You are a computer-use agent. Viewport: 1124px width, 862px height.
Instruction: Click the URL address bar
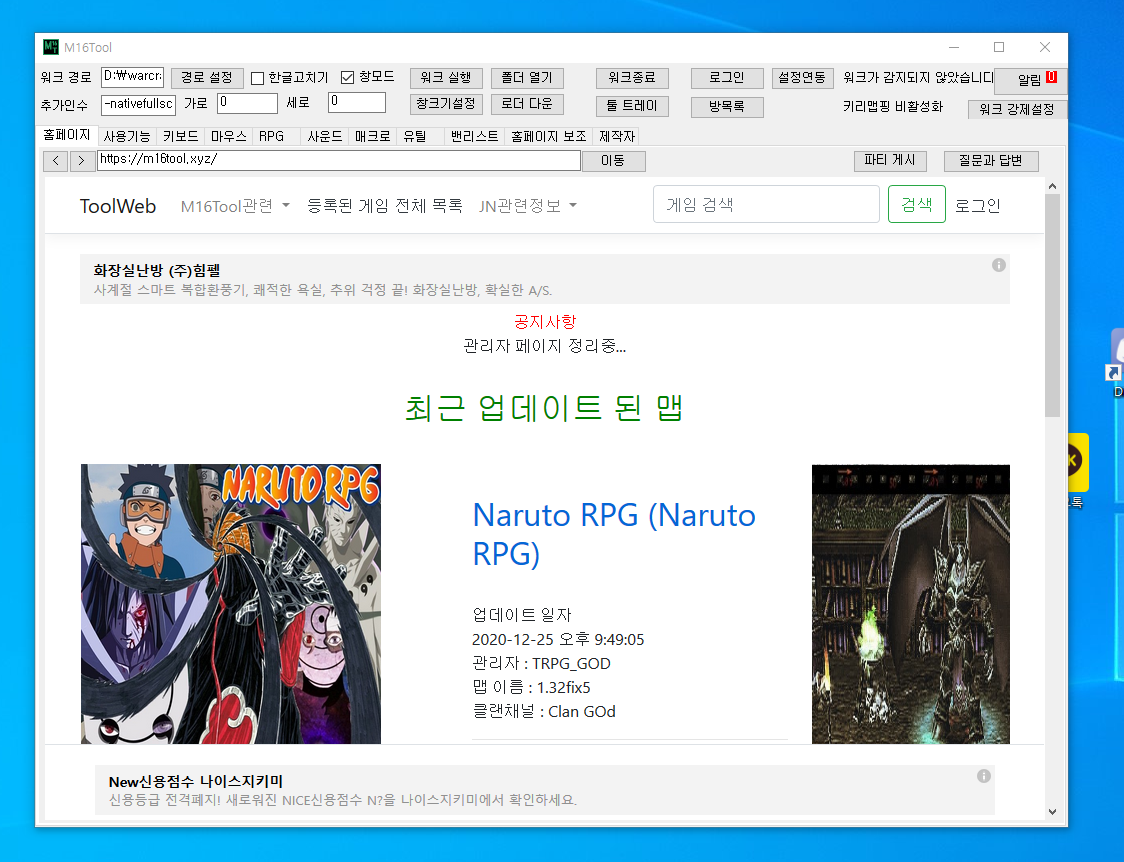point(338,160)
